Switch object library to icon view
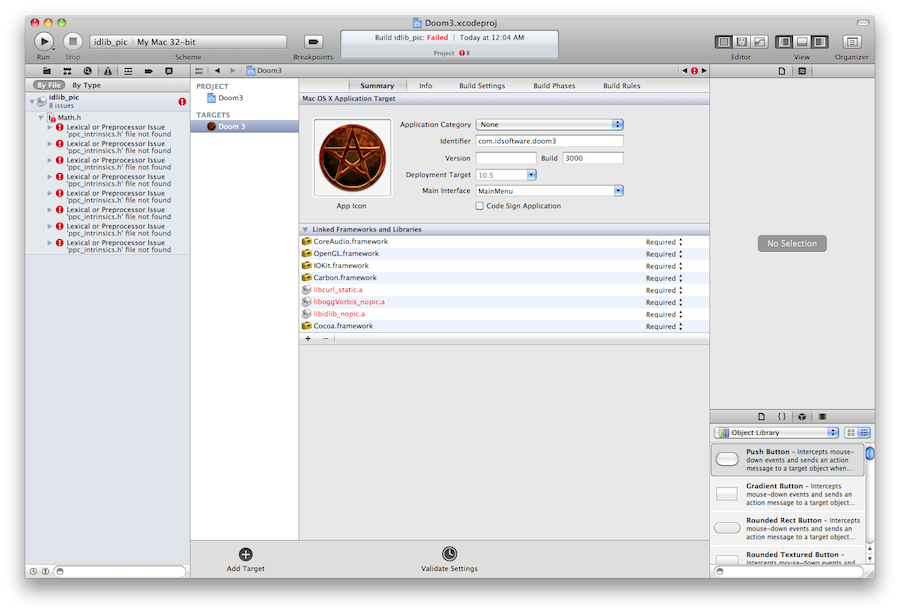The height and width of the screenshot is (613, 900). click(851, 433)
